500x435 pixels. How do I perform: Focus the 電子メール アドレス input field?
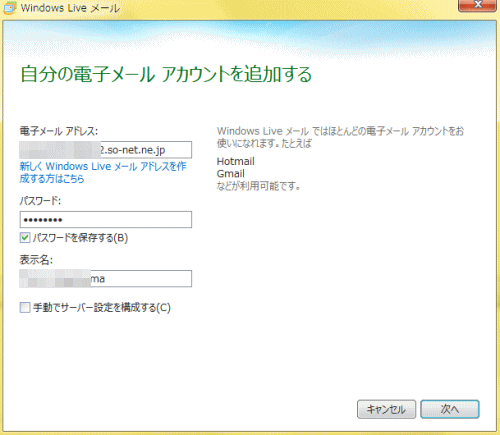coord(106,150)
